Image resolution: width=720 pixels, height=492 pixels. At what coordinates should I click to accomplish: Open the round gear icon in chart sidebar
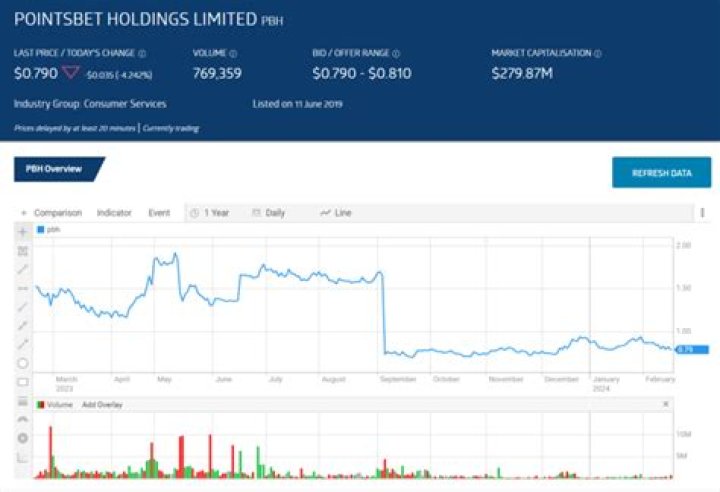(22, 438)
